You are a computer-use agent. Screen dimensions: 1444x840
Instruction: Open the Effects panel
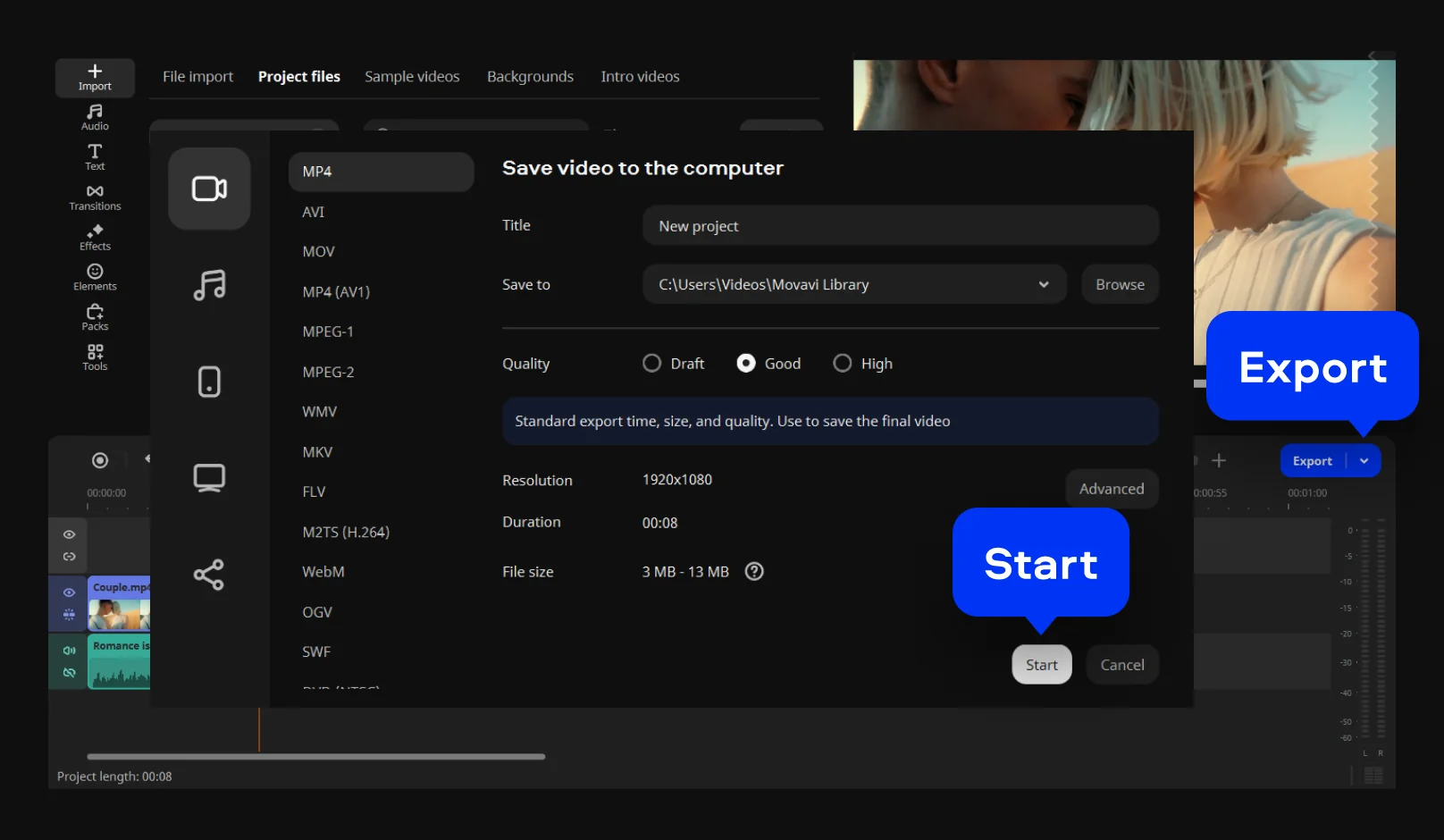95,238
